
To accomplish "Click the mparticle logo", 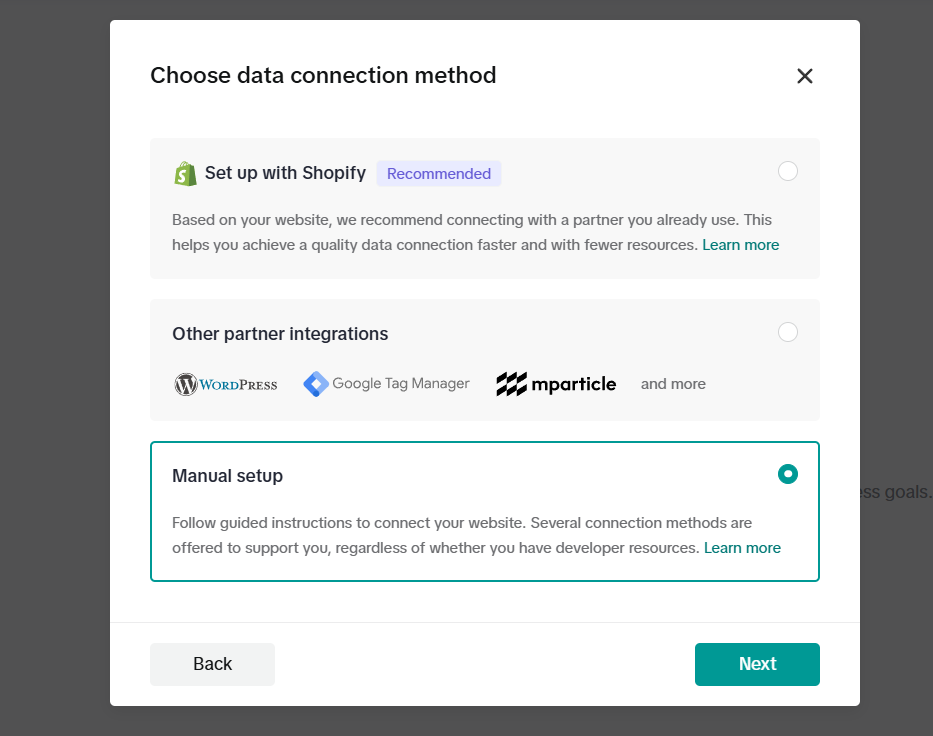I will [556, 384].
